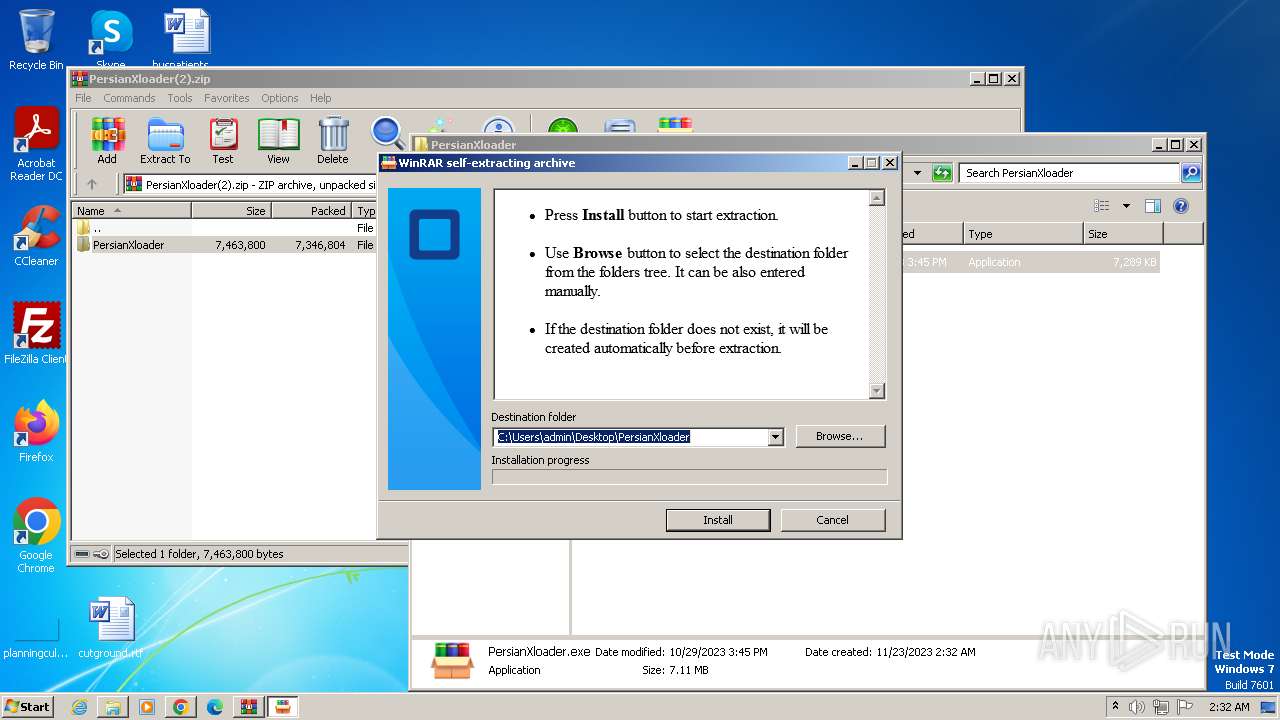Click the blue help icon in Explorer

point(1180,206)
